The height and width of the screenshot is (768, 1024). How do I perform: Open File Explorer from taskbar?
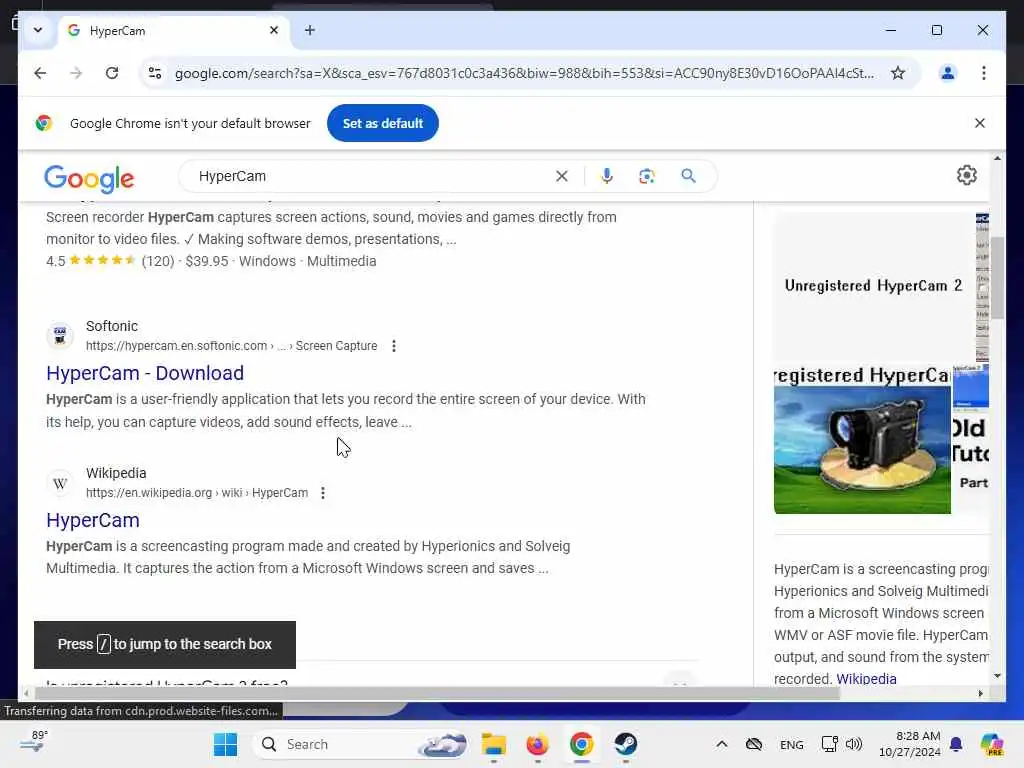493,744
